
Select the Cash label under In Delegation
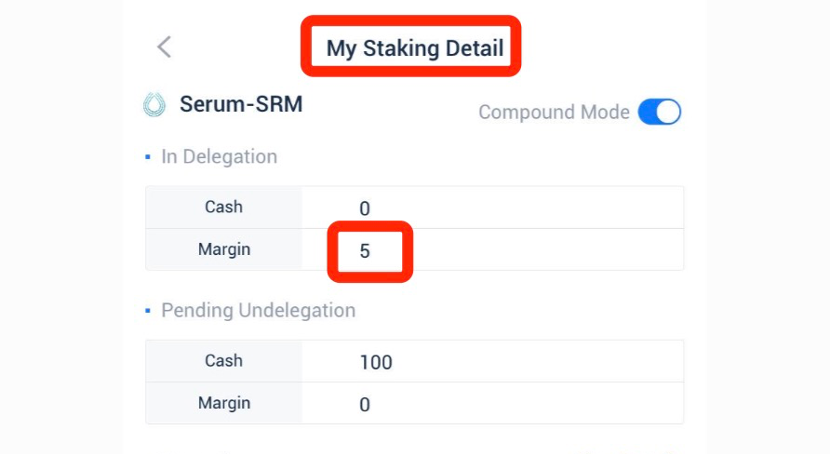pyautogui.click(x=223, y=207)
